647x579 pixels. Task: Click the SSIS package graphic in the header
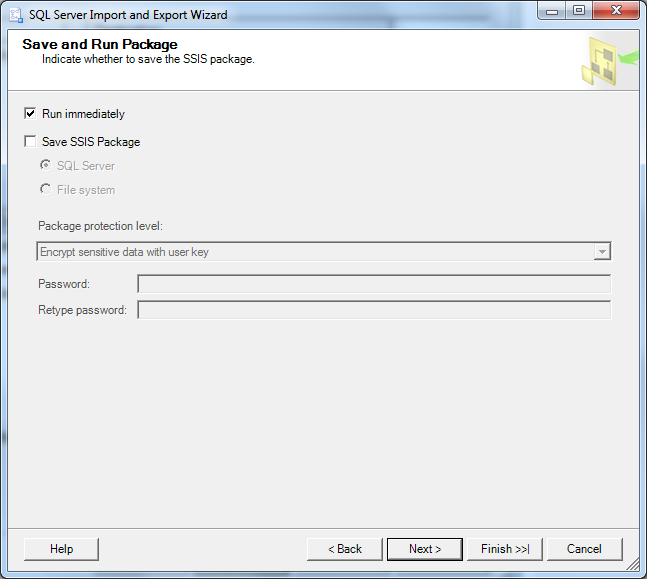tap(609, 61)
